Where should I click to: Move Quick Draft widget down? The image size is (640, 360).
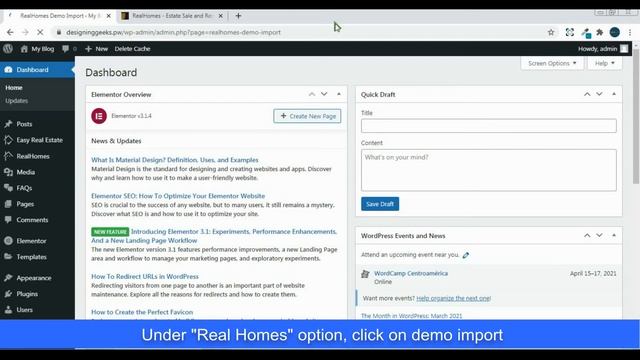coord(599,94)
